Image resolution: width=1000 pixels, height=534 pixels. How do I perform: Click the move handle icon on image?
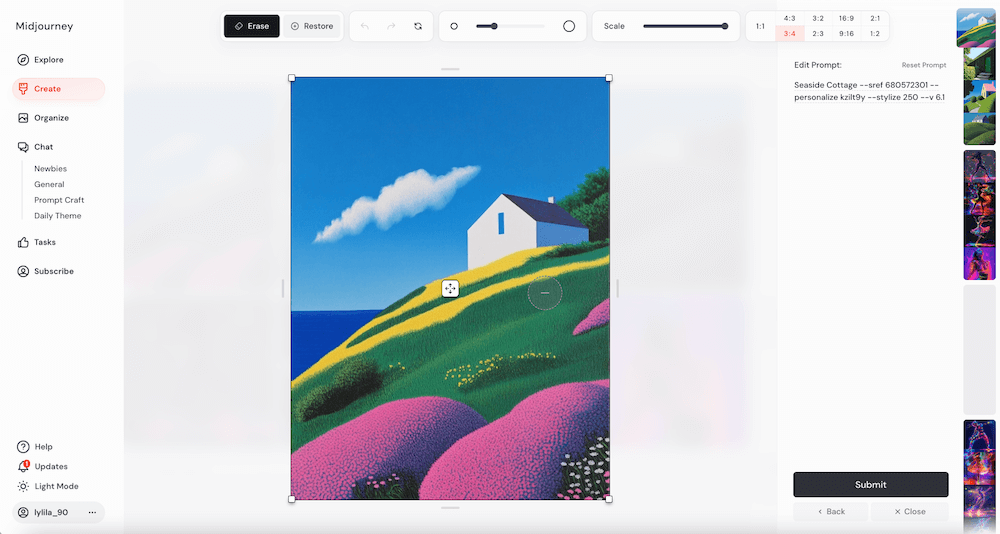click(450, 289)
